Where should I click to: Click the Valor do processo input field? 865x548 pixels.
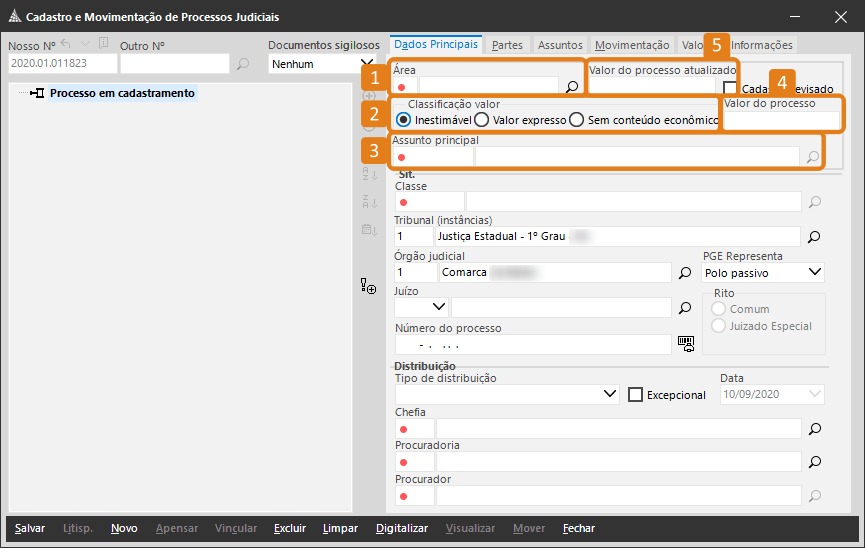[781, 120]
